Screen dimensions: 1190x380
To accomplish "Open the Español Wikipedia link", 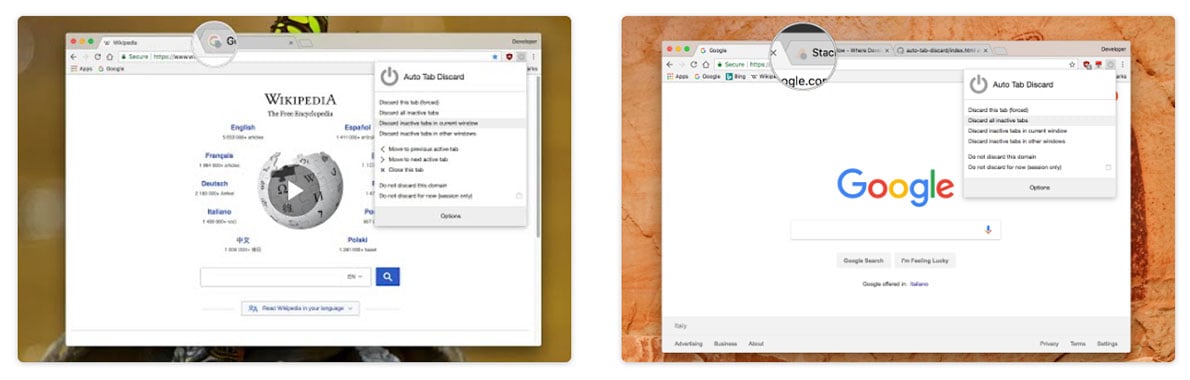I will 357,127.
